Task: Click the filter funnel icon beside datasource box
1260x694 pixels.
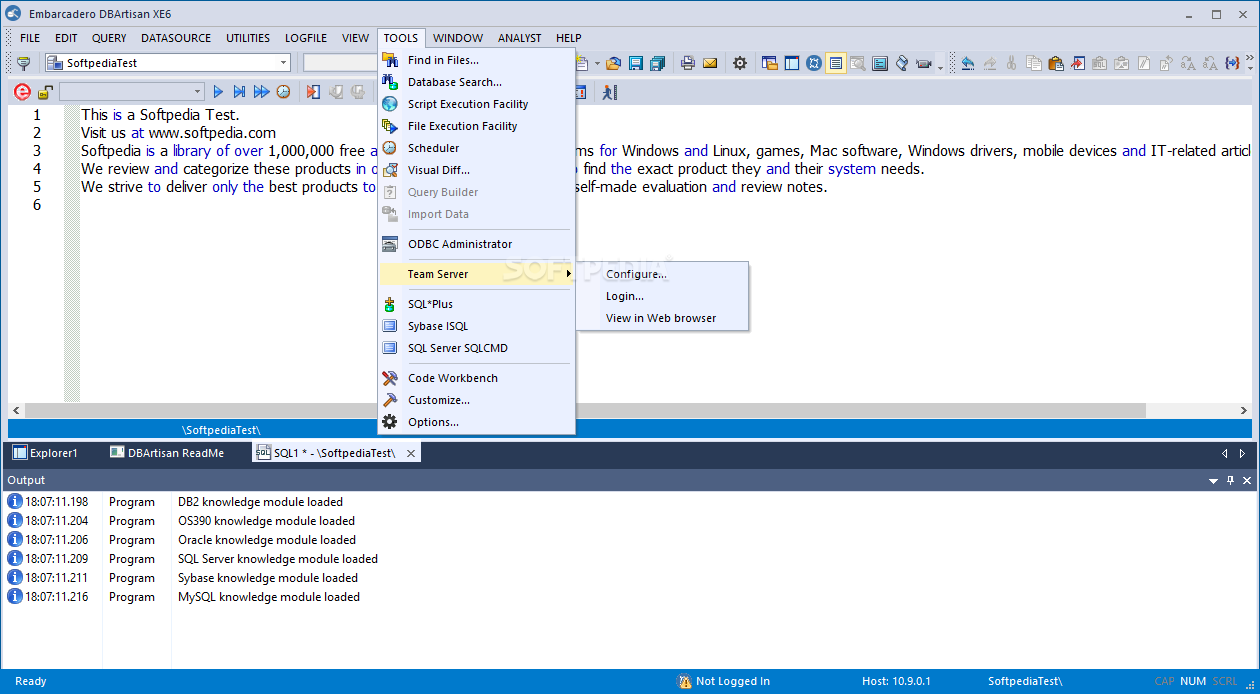Action: point(24,63)
